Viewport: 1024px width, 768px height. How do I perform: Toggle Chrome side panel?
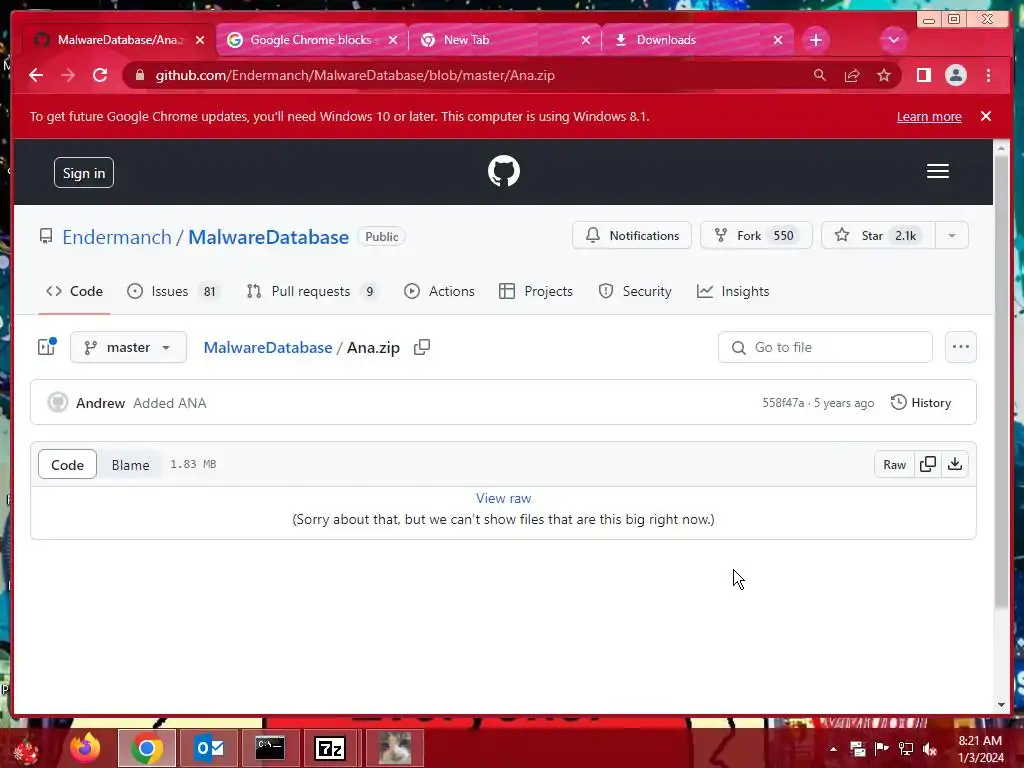923,76
